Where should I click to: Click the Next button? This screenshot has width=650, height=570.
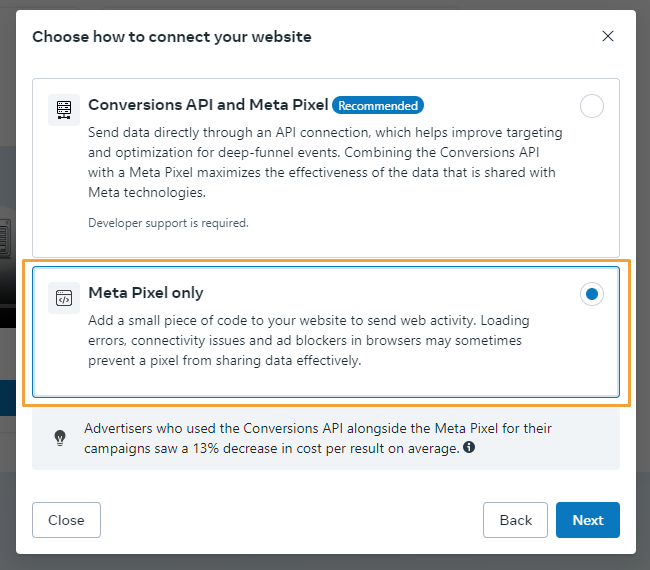pos(588,520)
